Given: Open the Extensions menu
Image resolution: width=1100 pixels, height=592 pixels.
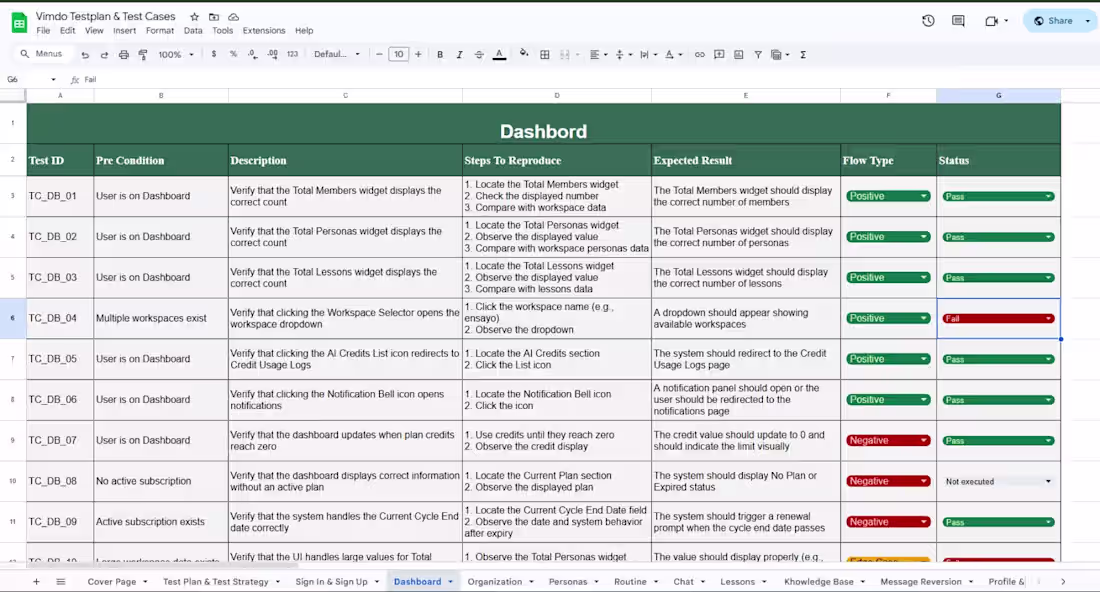Looking at the screenshot, I should tap(264, 31).
